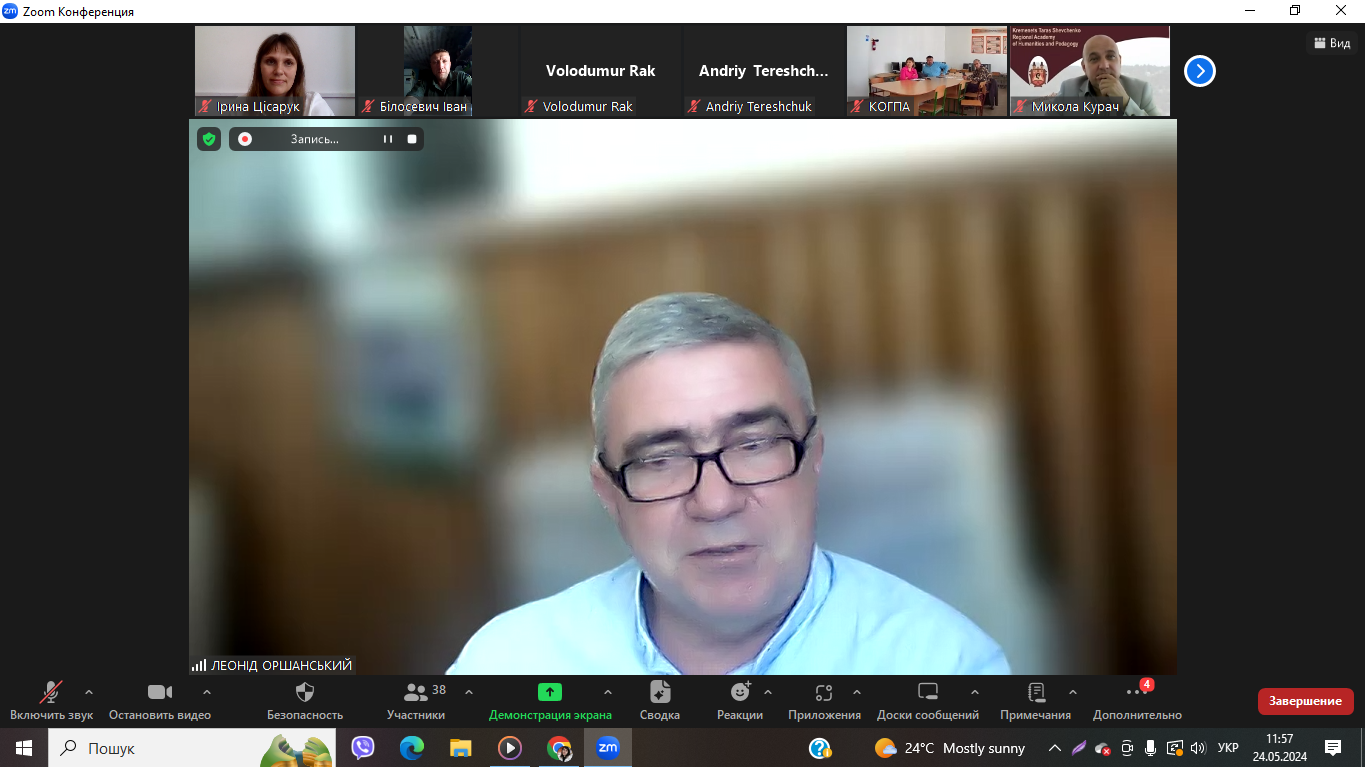Show next participants with blue arrow

click(1200, 71)
